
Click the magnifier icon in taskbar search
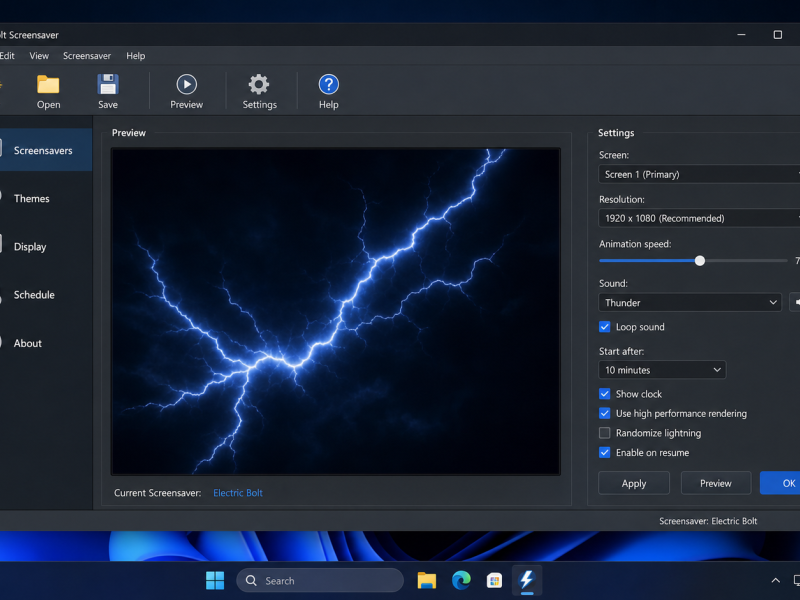(251, 581)
